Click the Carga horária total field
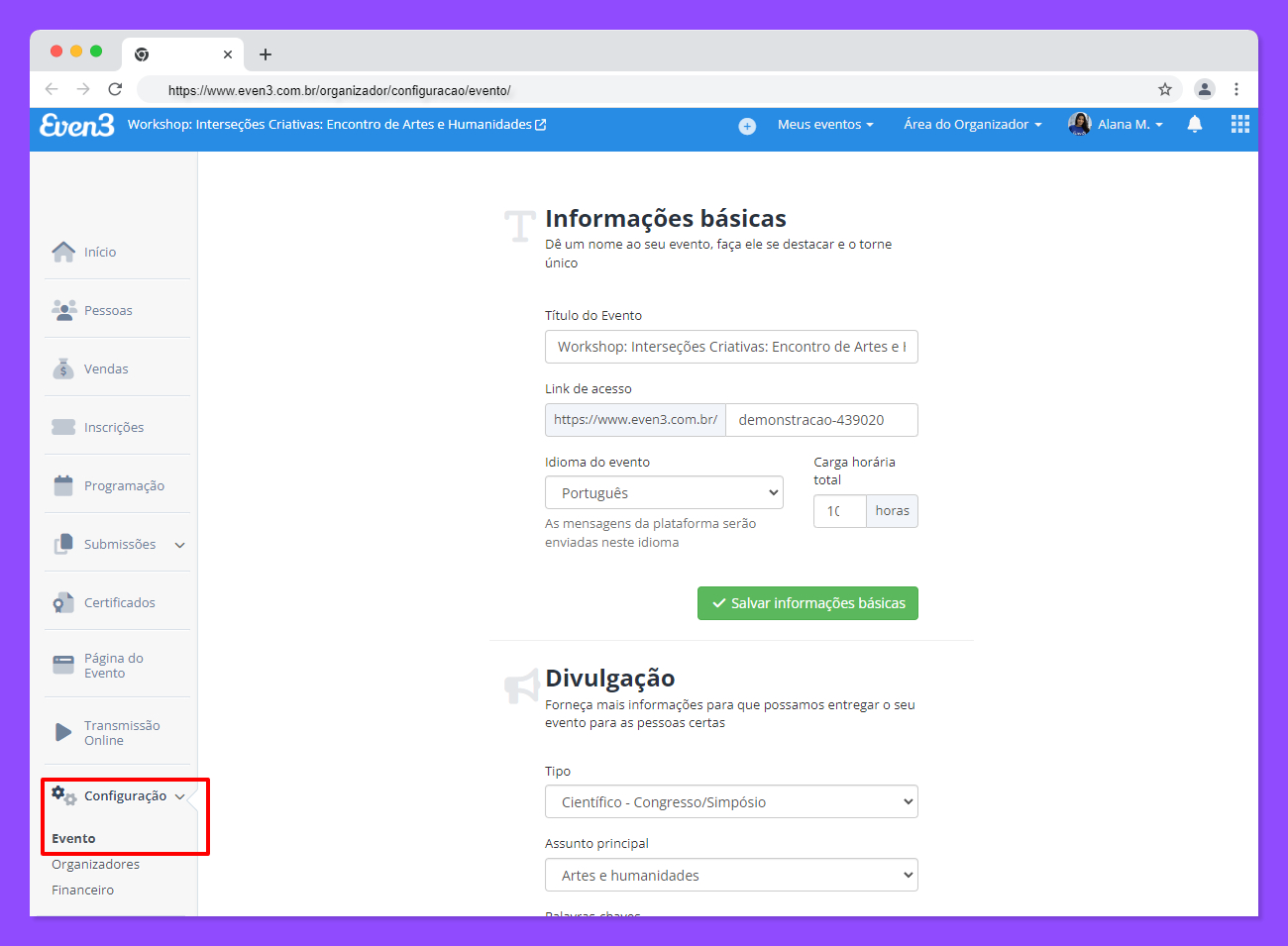 pyautogui.click(x=840, y=511)
